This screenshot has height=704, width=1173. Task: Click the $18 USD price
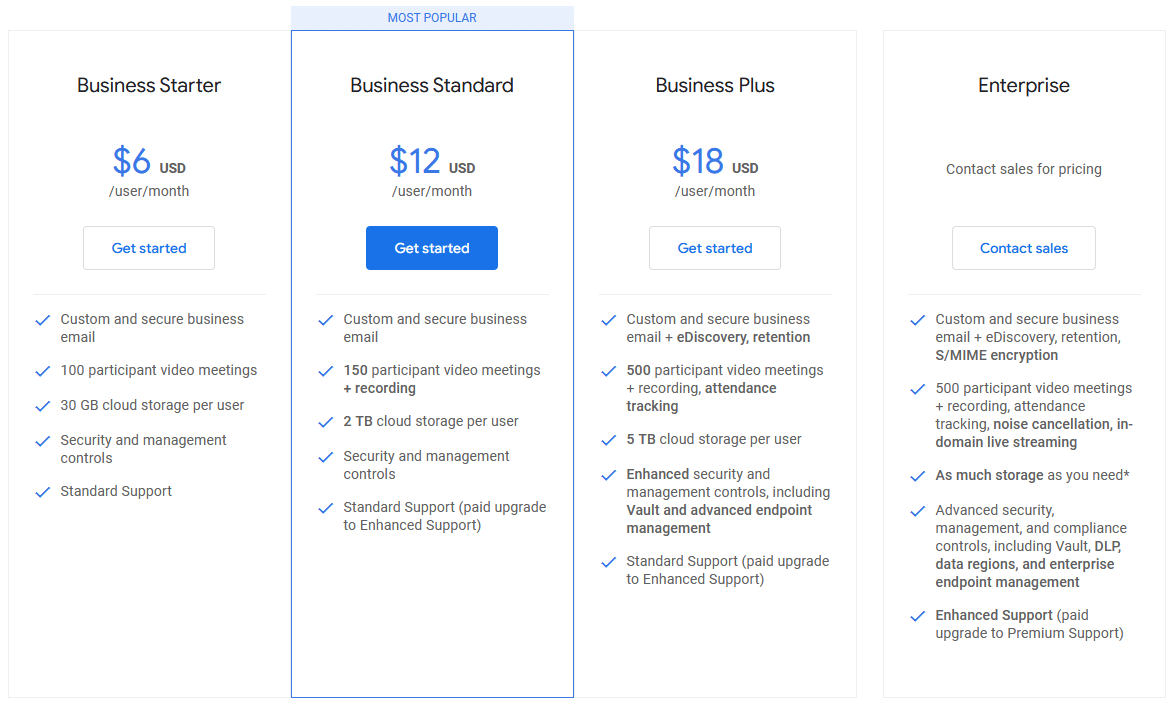(x=715, y=161)
